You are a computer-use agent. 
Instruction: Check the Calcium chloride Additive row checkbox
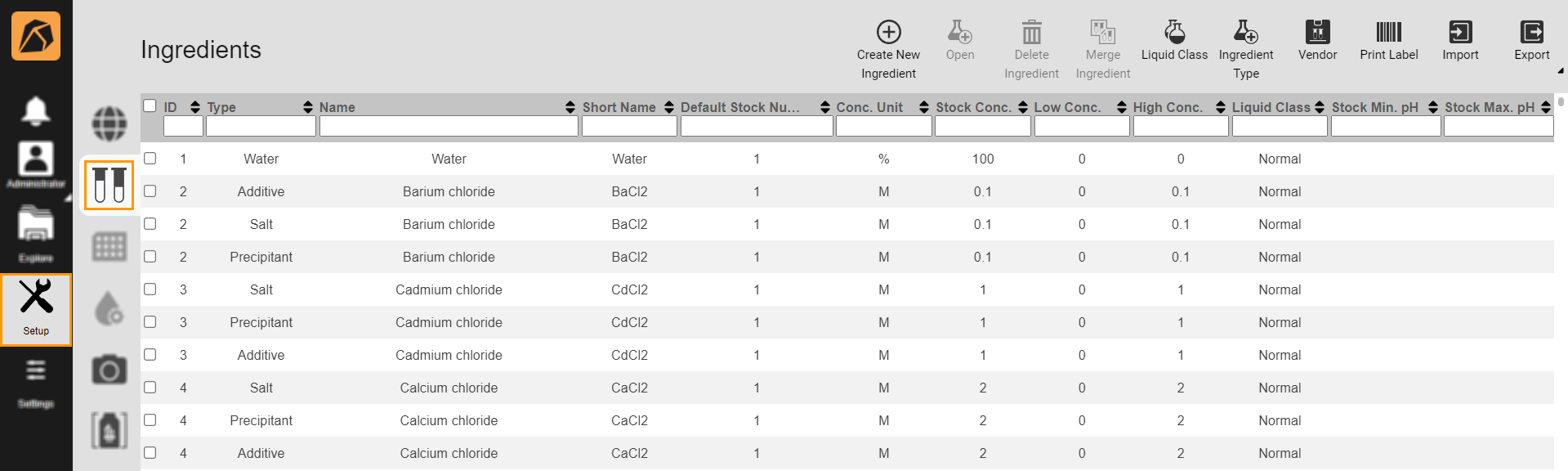150,452
